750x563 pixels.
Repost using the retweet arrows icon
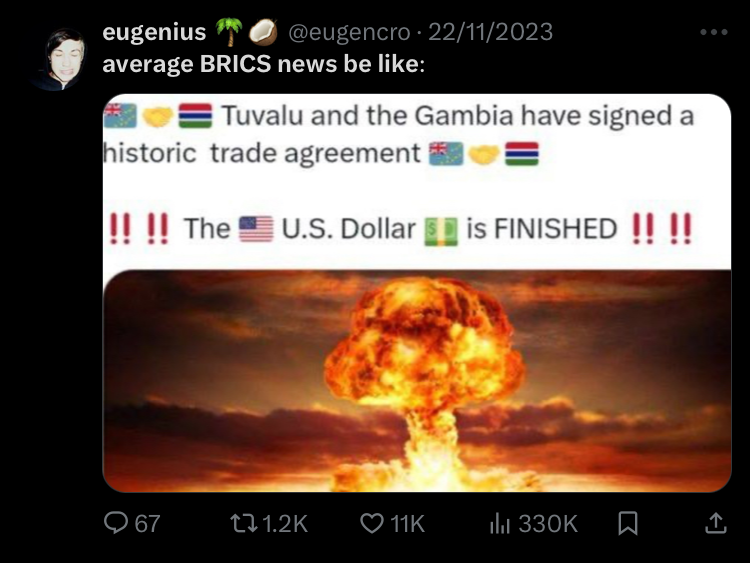coord(244,523)
